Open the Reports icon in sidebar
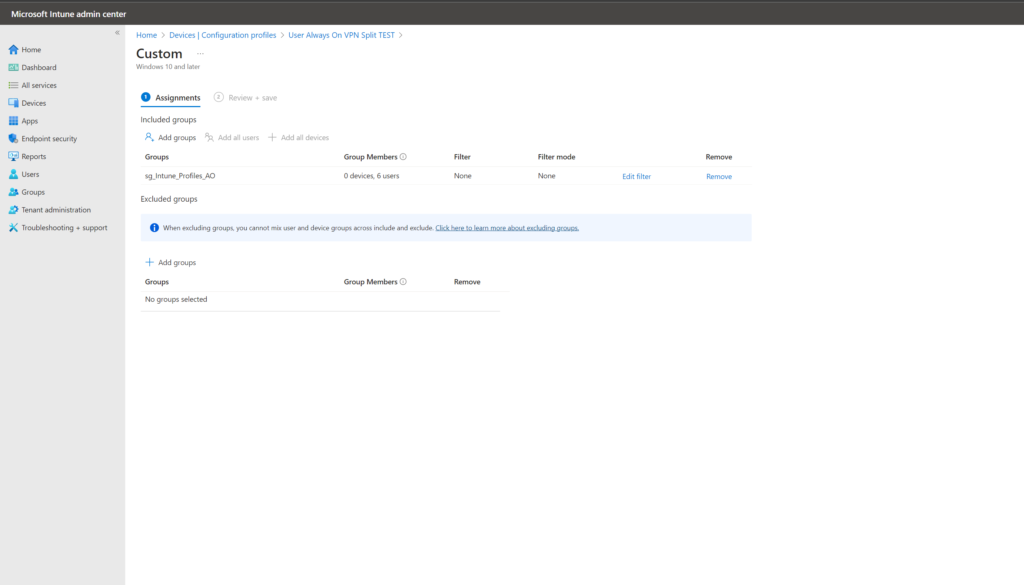Image resolution: width=1024 pixels, height=585 pixels. [x=13, y=157]
